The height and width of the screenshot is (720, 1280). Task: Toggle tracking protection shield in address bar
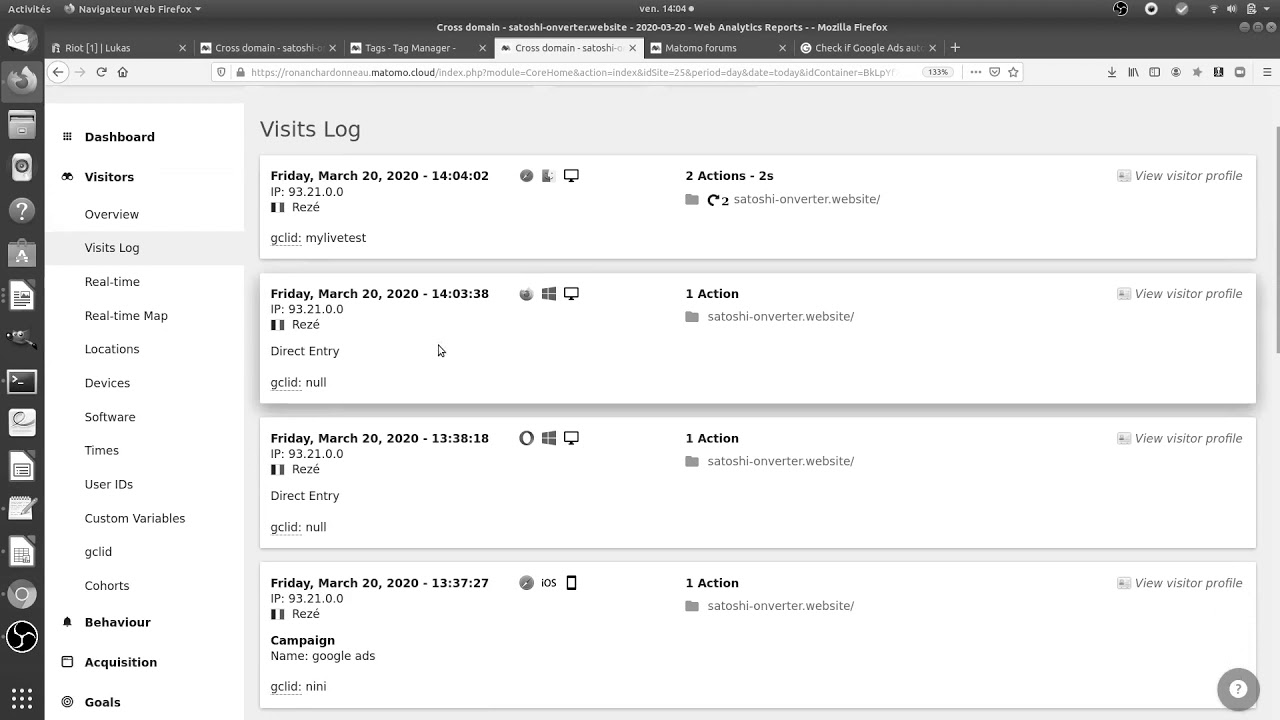click(x=220, y=72)
